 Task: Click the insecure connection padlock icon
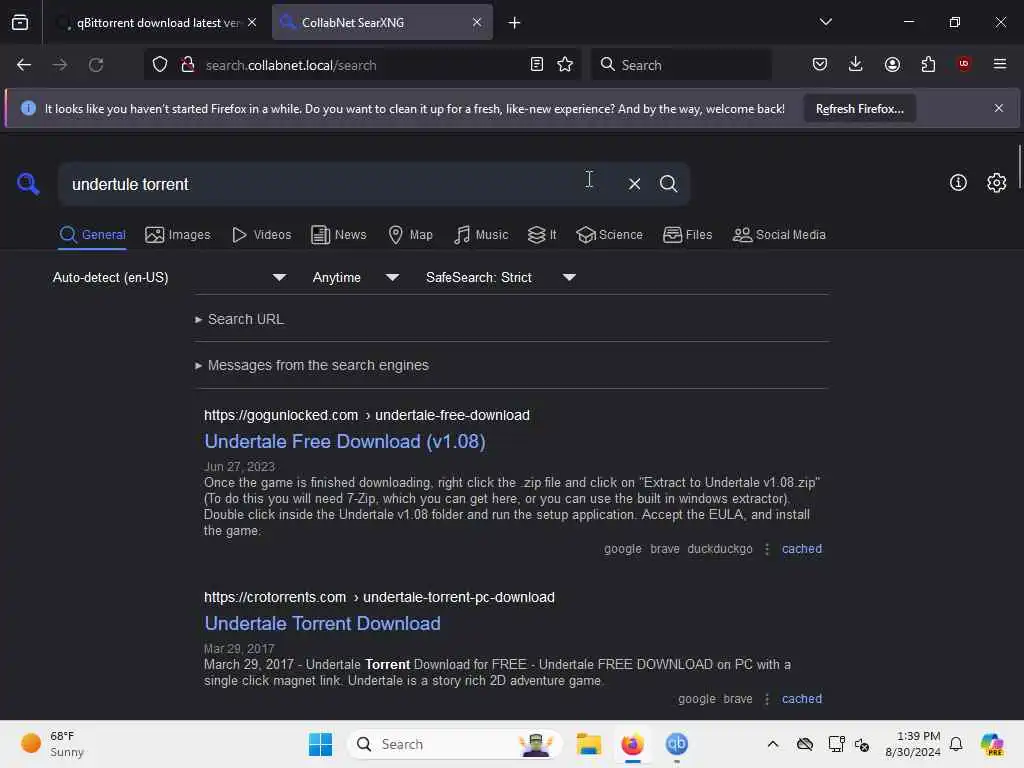point(188,65)
